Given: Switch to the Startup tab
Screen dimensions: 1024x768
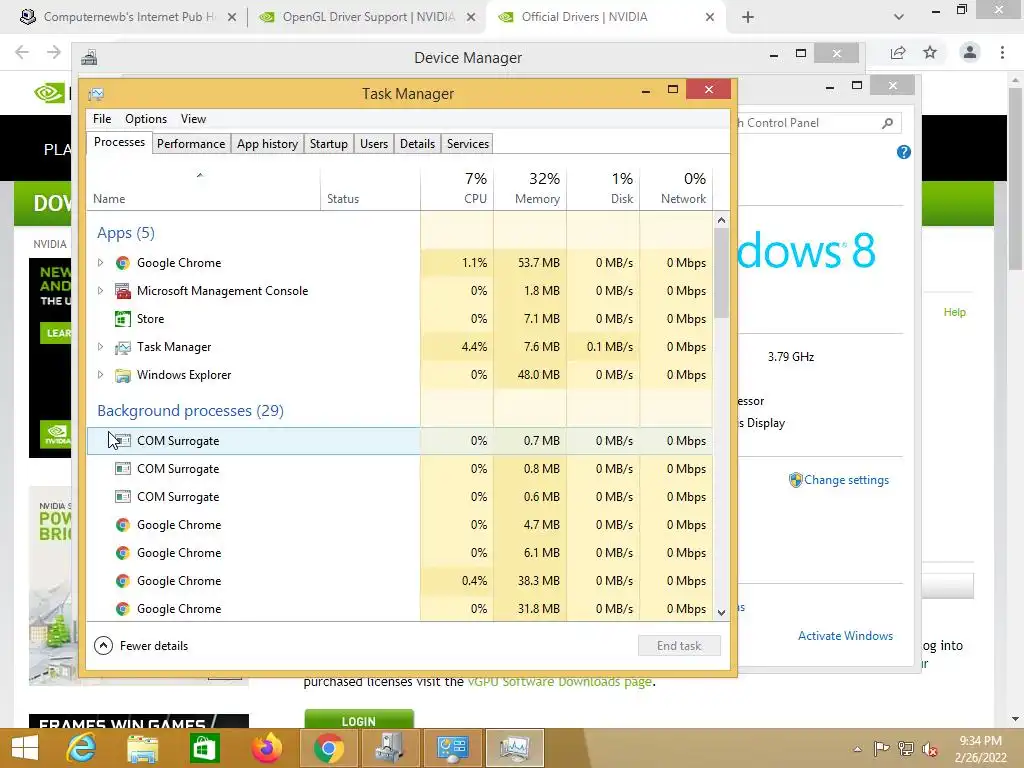Looking at the screenshot, I should 328,144.
